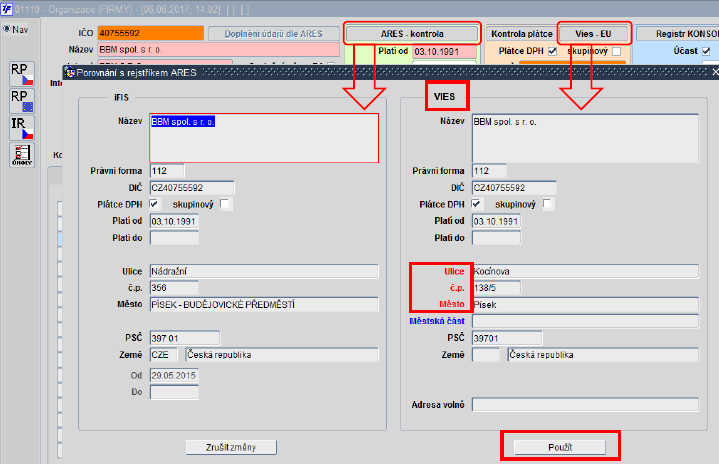Image resolution: width=719 pixels, height=464 pixels.
Task: Click the VIES Ulice field Kocínova
Action: coord(586,271)
